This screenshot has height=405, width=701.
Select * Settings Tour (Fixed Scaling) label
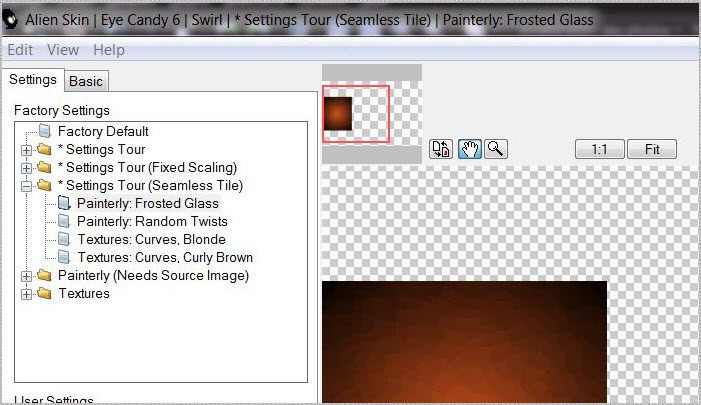click(148, 167)
